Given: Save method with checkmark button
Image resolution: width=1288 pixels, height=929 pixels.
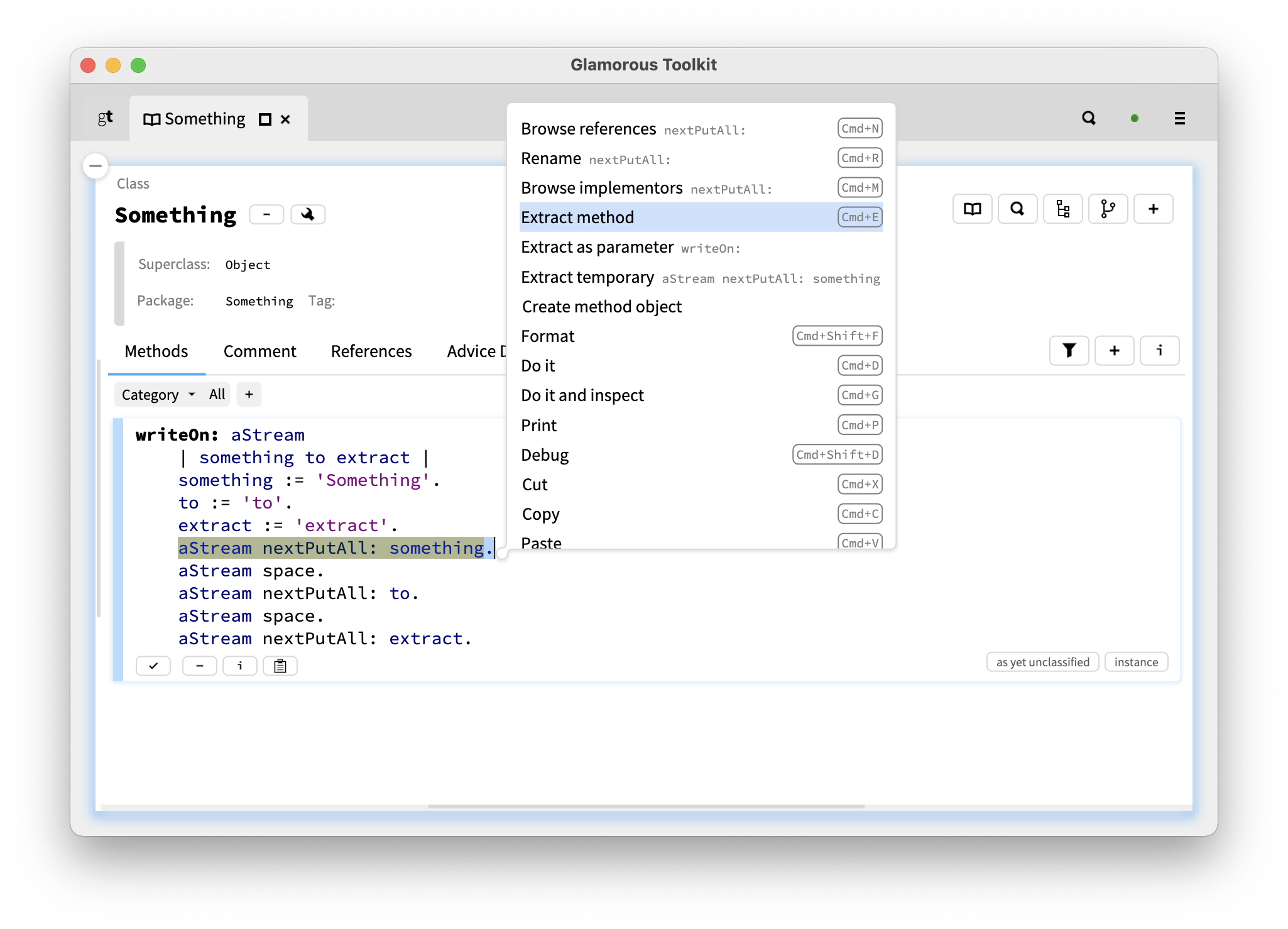Looking at the screenshot, I should tap(153, 666).
